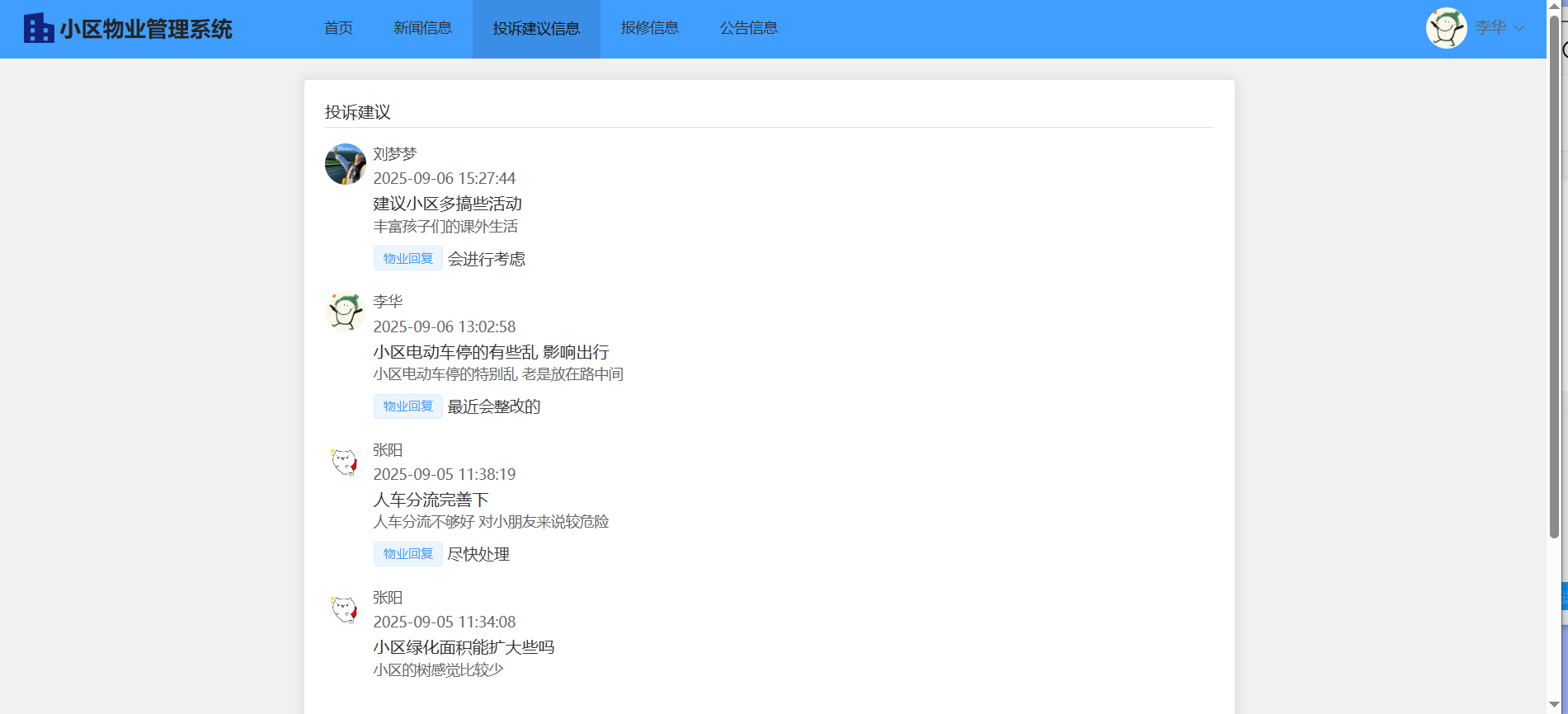This screenshot has height=714, width=1568.
Task: Click the 投诉建议 section heading
Action: [x=358, y=112]
